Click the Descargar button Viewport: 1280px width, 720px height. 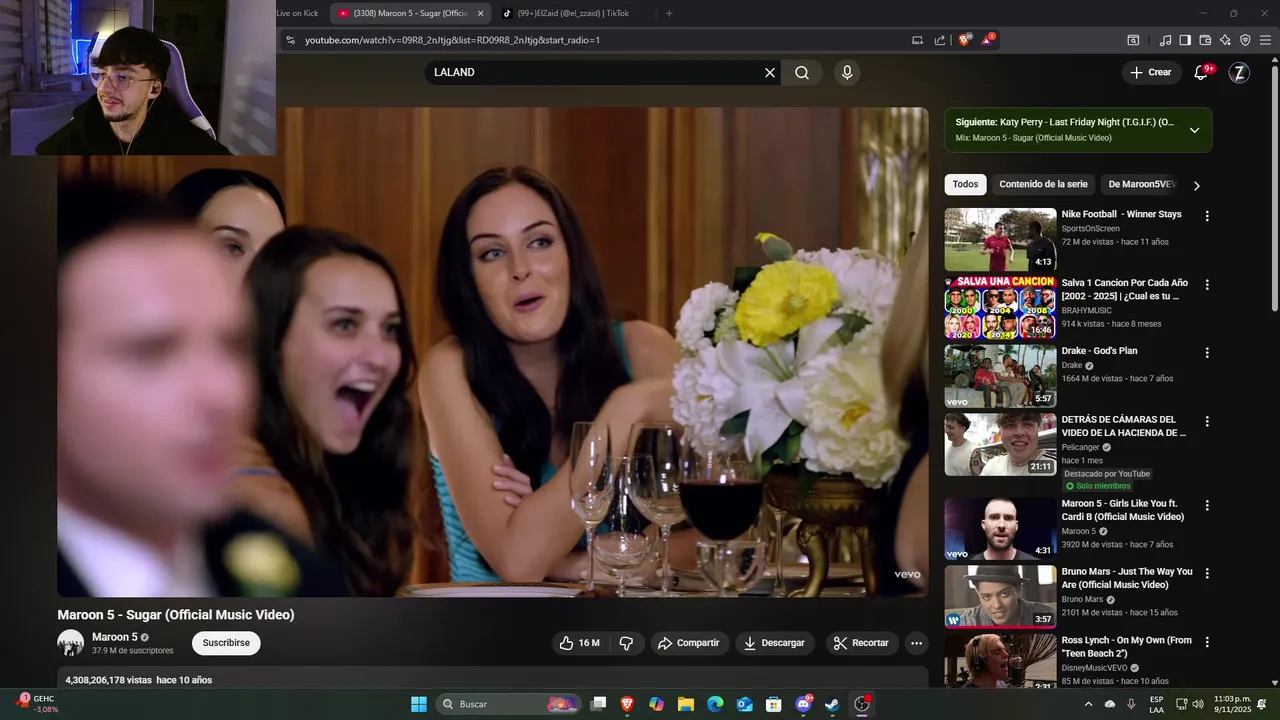[774, 643]
